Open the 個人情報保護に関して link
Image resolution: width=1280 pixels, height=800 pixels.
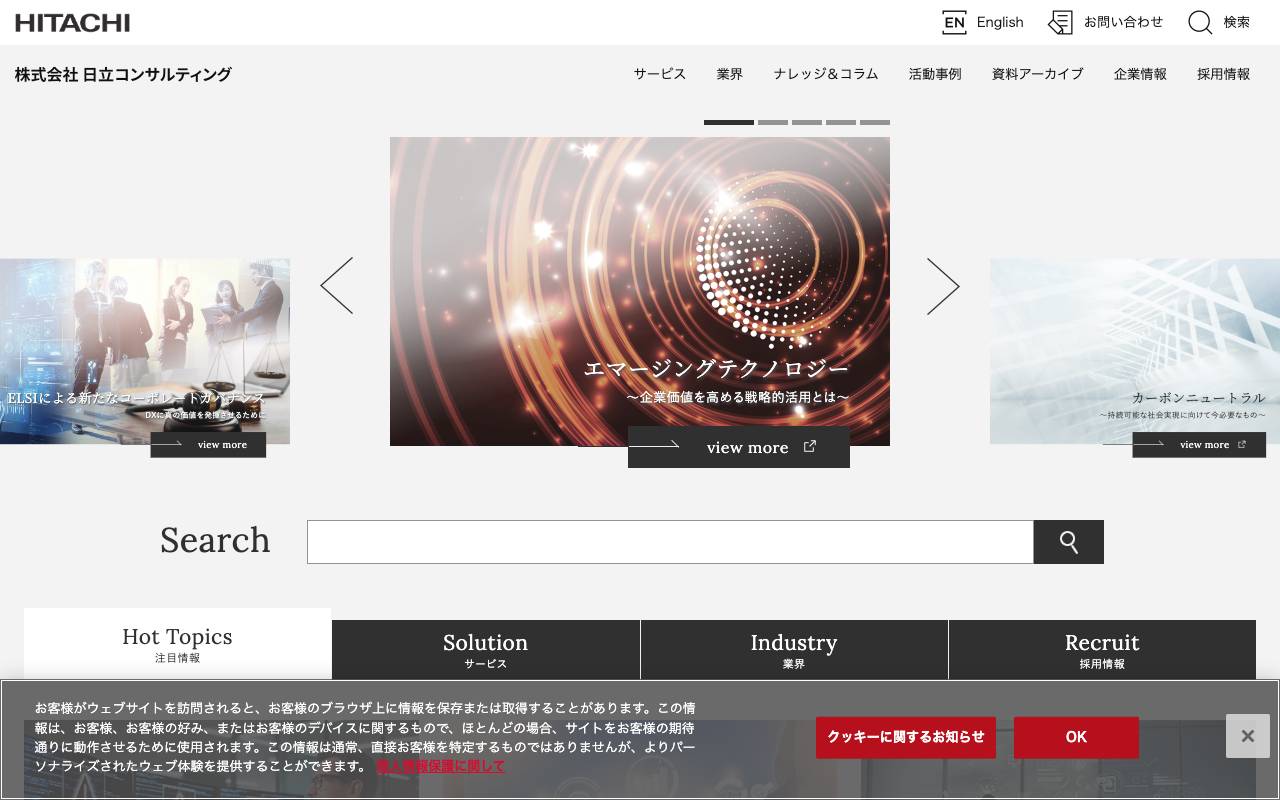pyautogui.click(x=441, y=766)
